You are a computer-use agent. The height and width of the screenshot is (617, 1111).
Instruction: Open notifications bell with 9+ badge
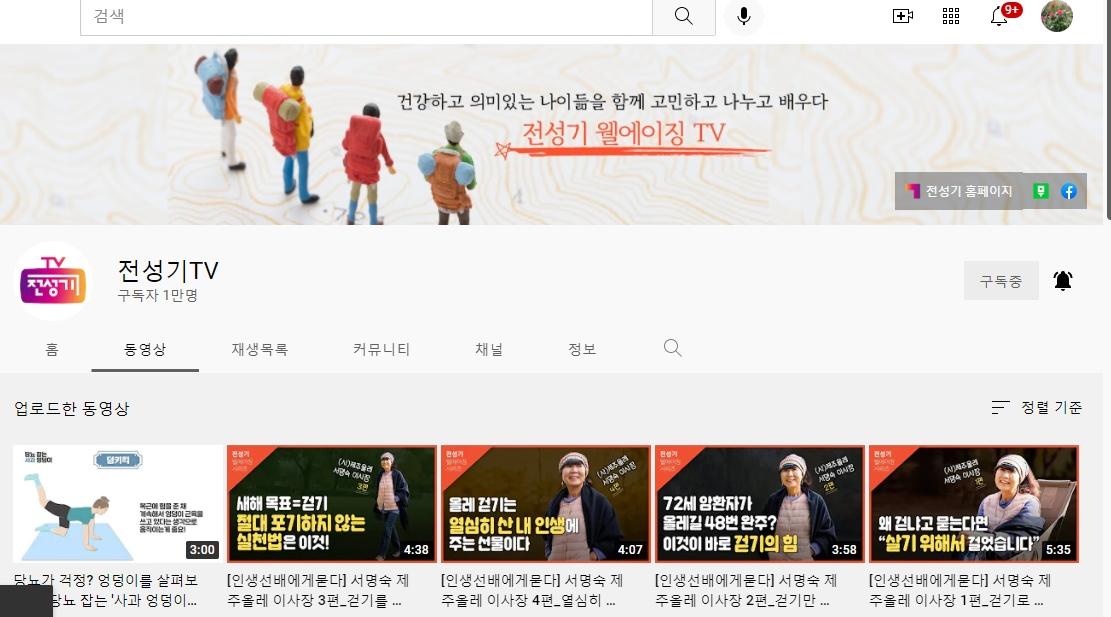(1000, 16)
